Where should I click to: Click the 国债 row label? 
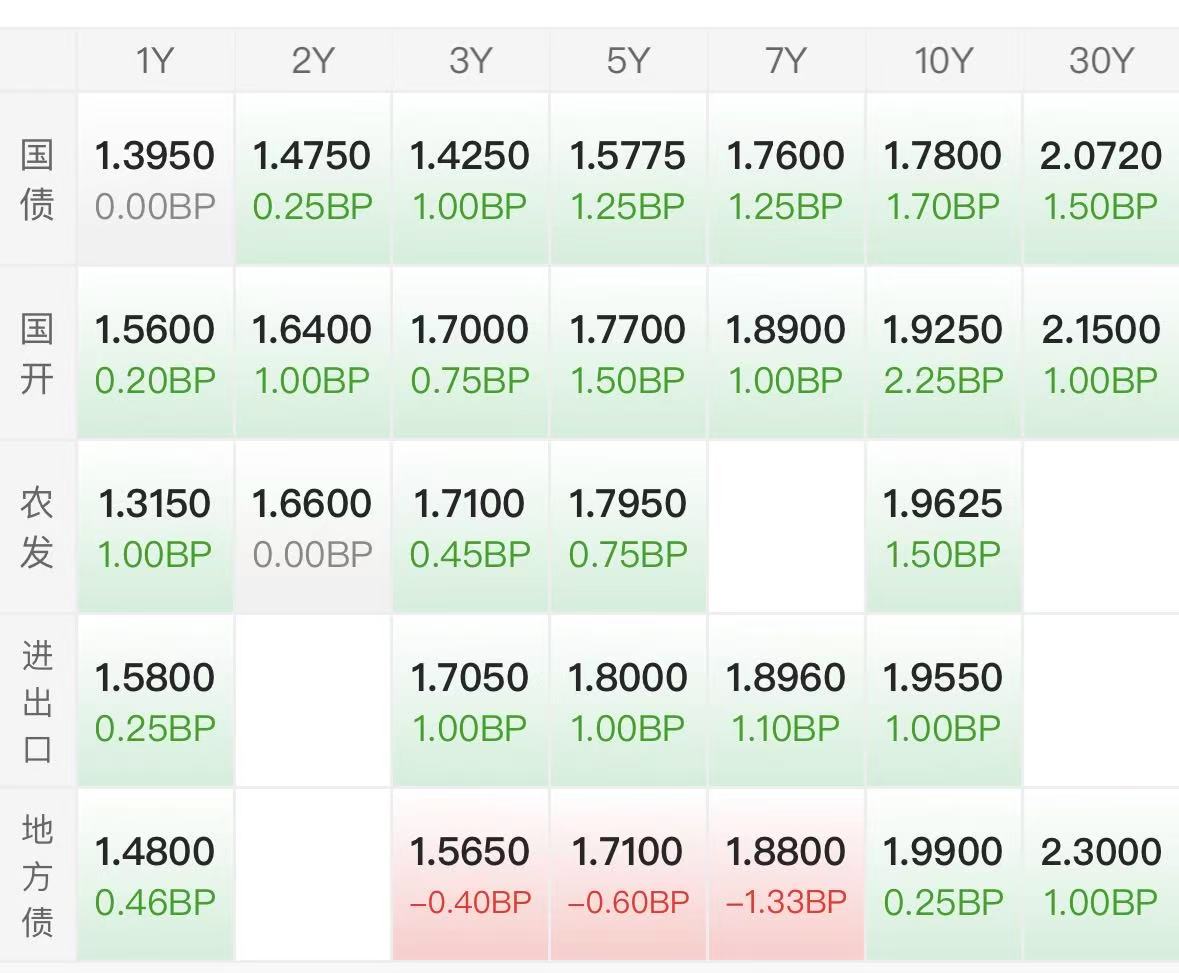click(x=37, y=179)
